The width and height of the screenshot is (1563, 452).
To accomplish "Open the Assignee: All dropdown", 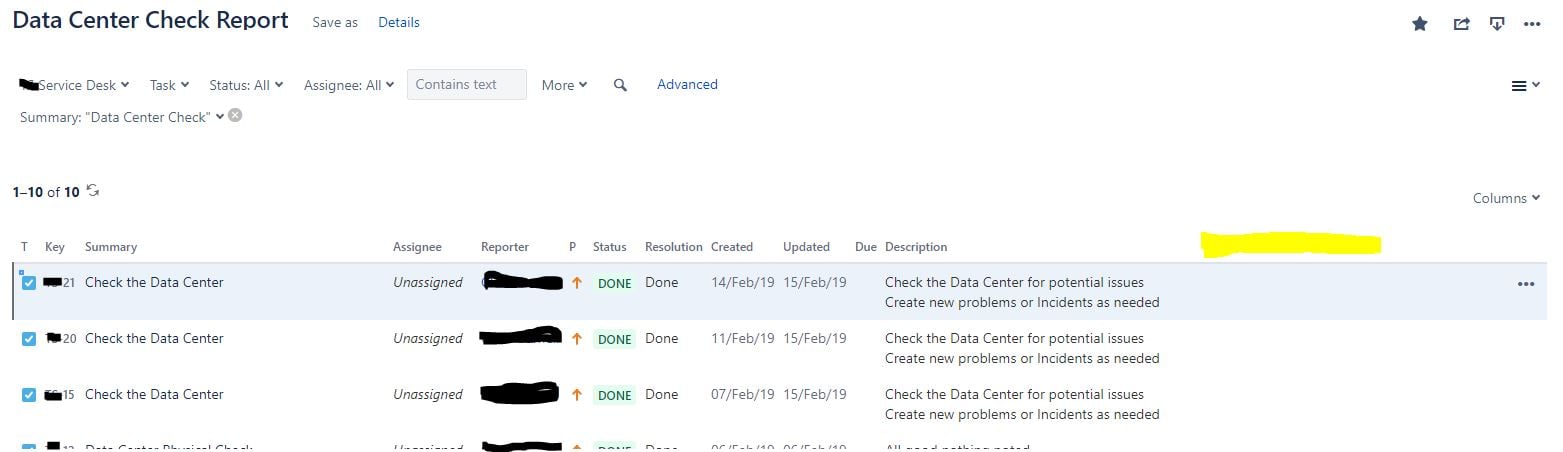I will (x=349, y=85).
